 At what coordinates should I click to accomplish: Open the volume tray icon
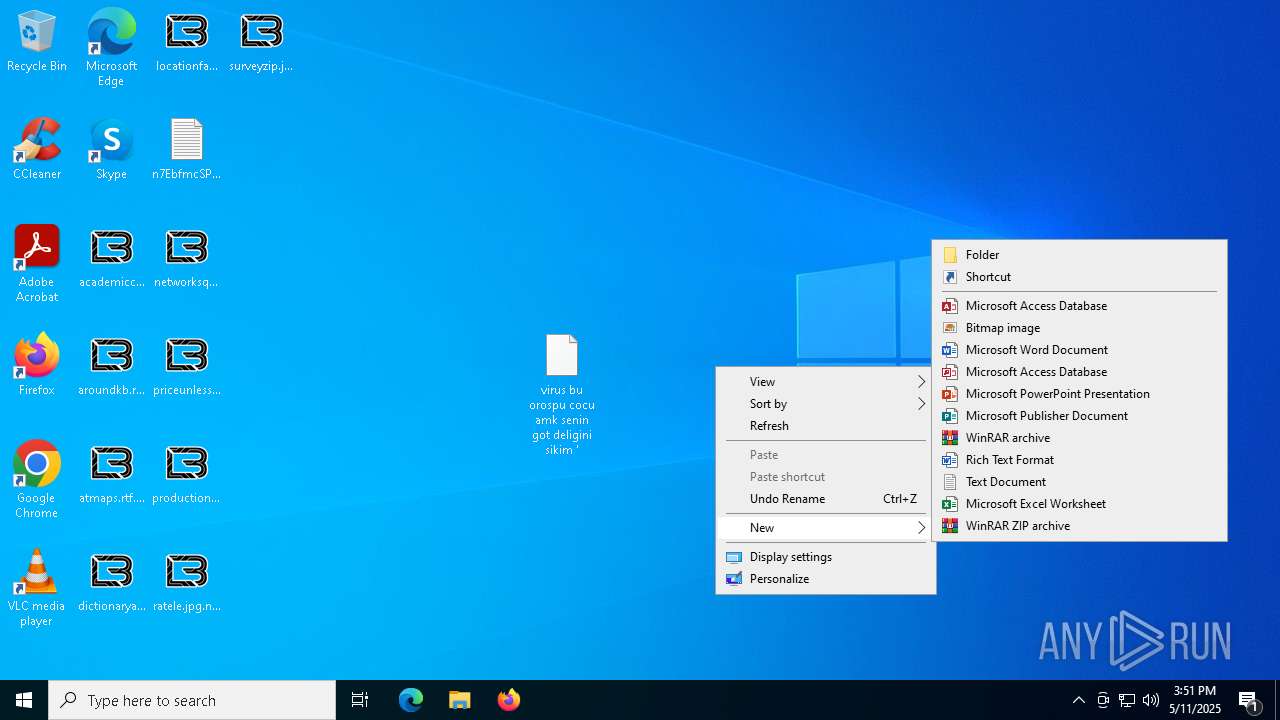1151,700
